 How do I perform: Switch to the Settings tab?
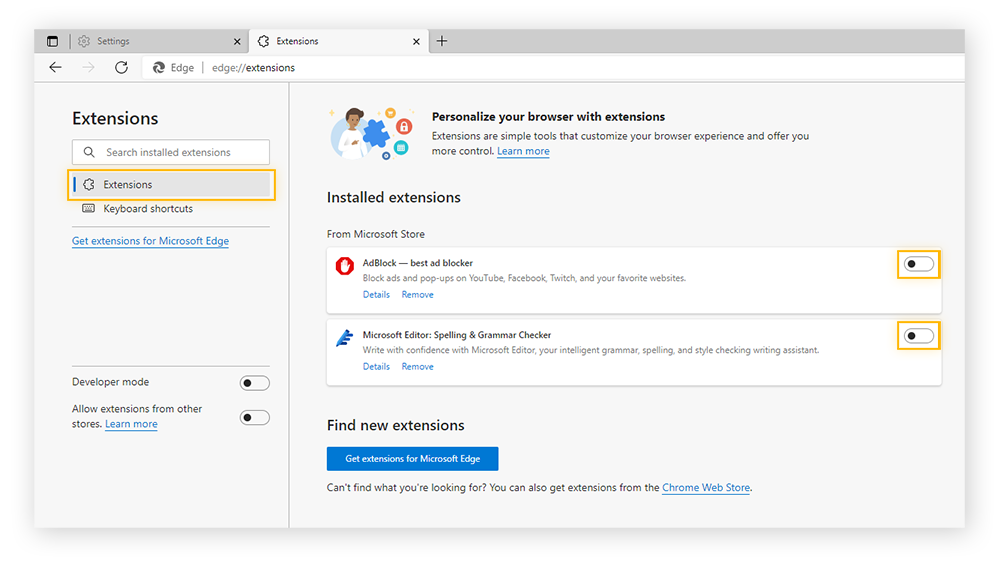[x=159, y=41]
